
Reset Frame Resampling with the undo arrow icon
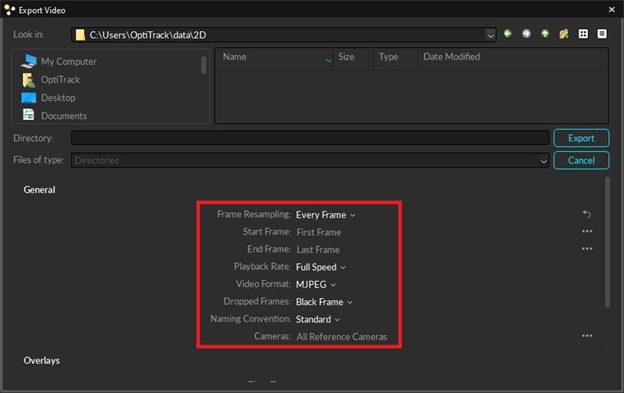(587, 214)
